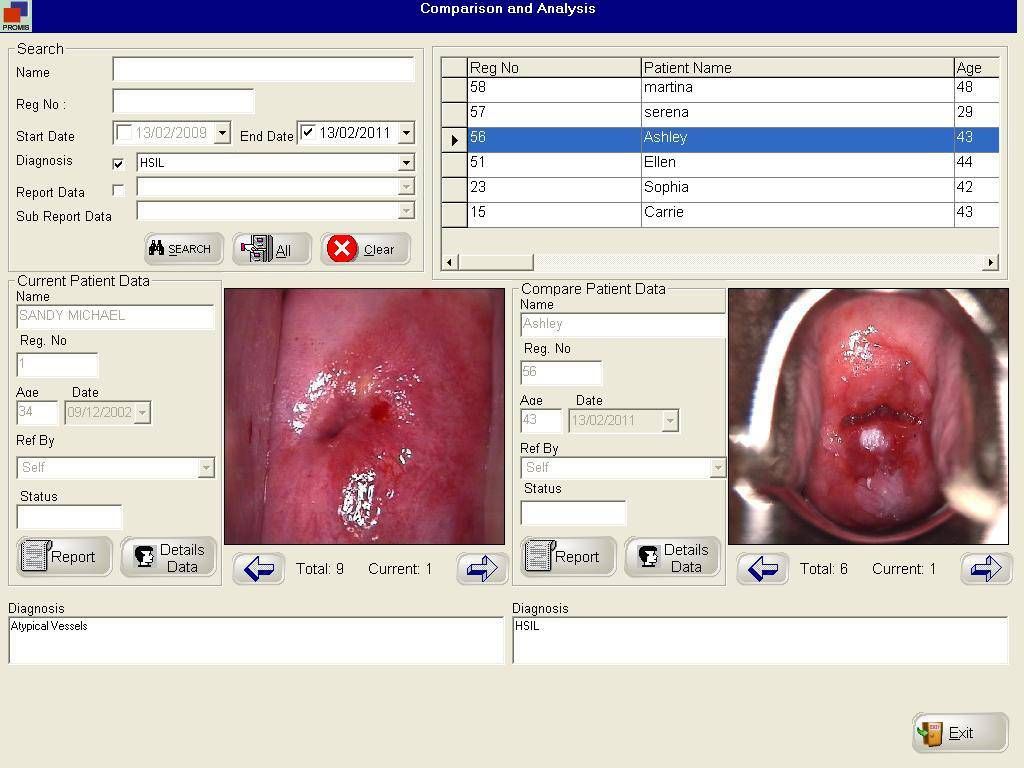Open Details Data for current patient
Screen dimensions: 1024x768
pos(168,557)
